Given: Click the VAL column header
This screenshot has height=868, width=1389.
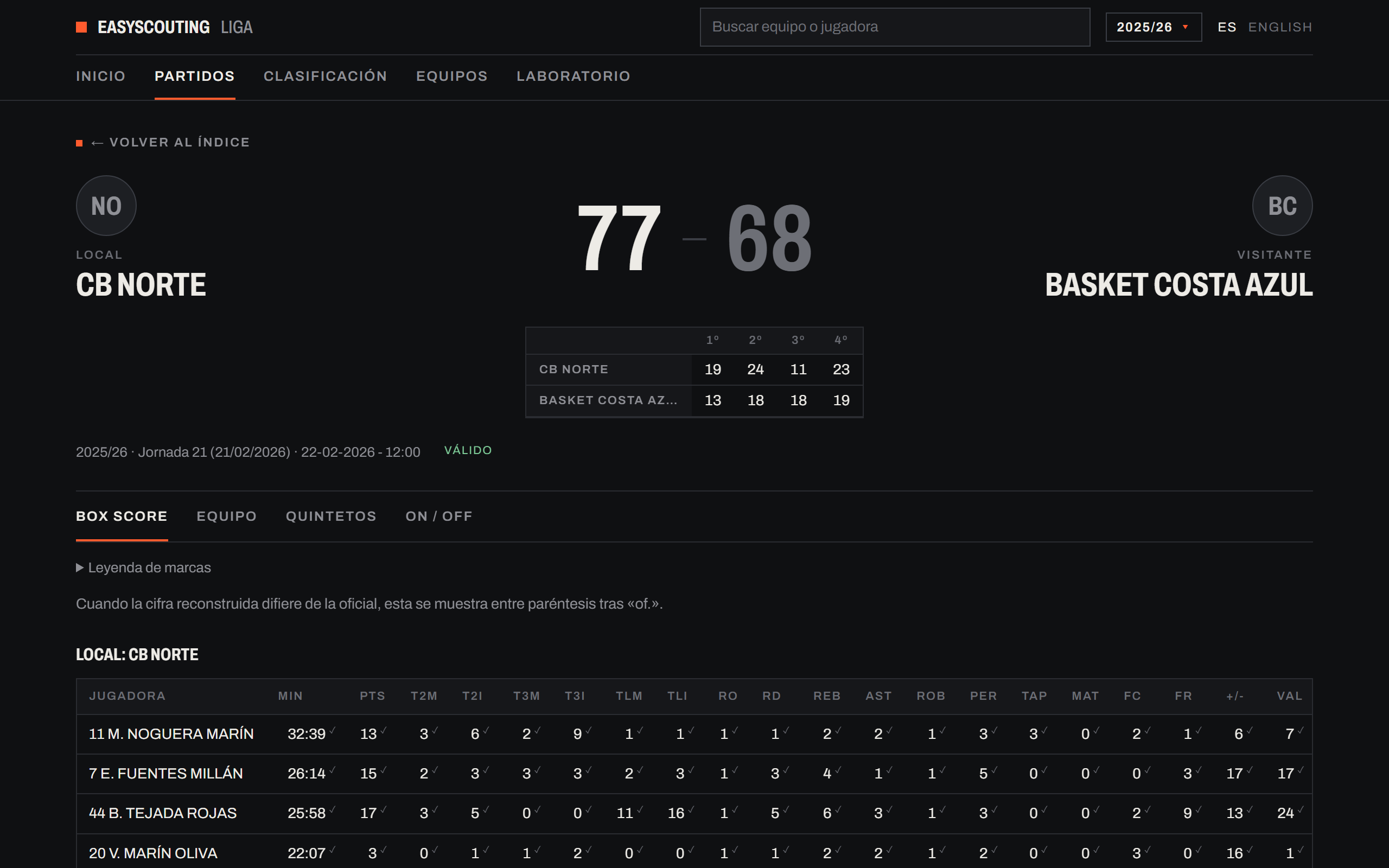Looking at the screenshot, I should pyautogui.click(x=1289, y=696).
